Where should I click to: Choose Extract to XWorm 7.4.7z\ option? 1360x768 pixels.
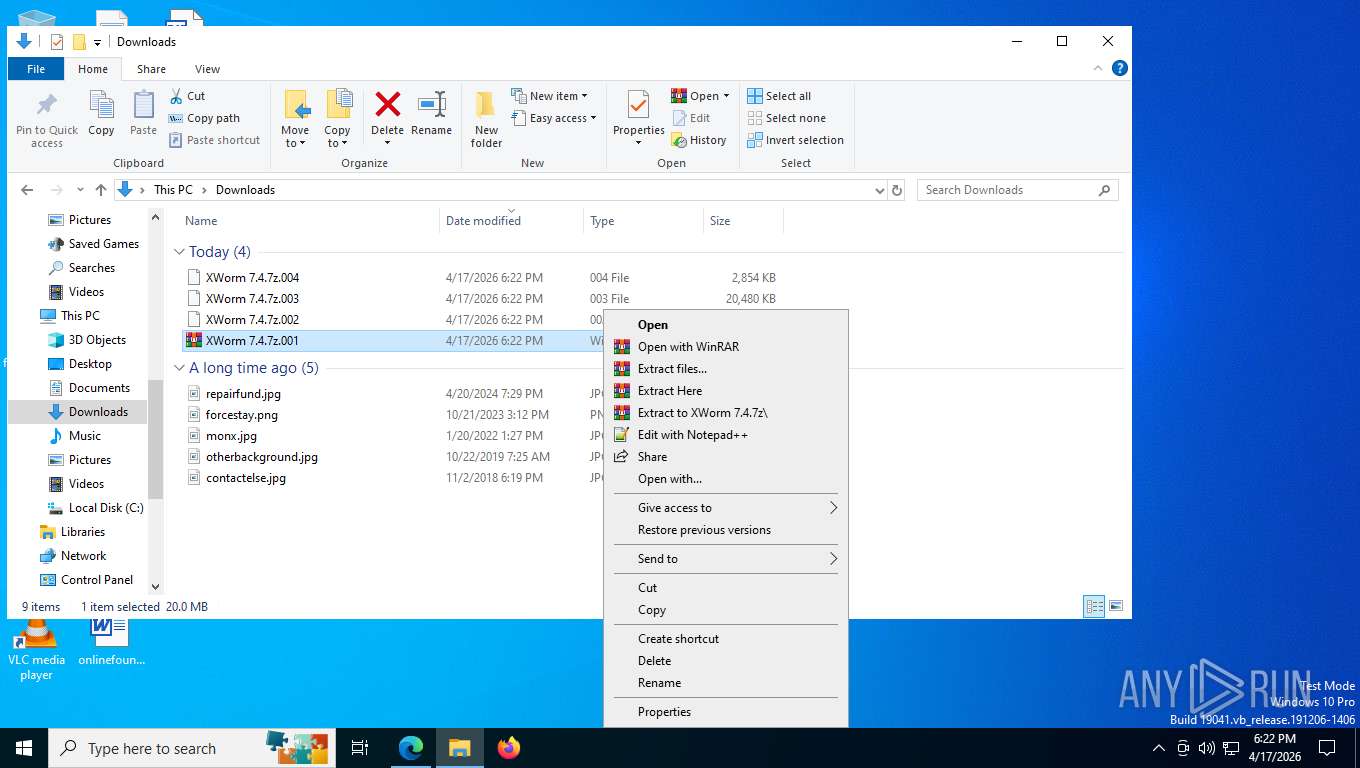pyautogui.click(x=725, y=413)
